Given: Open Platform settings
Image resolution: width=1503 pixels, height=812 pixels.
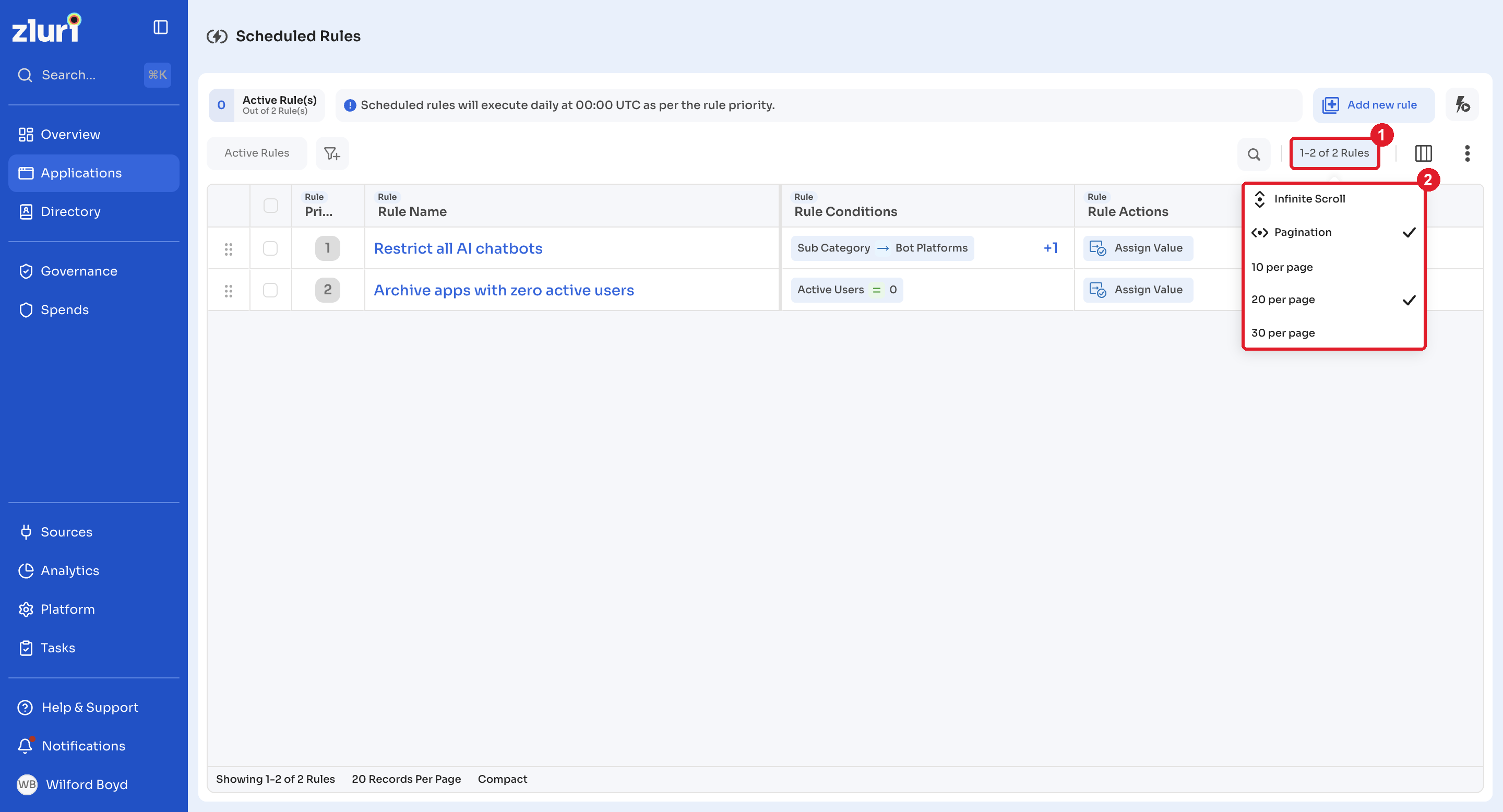Looking at the screenshot, I should click(x=93, y=609).
